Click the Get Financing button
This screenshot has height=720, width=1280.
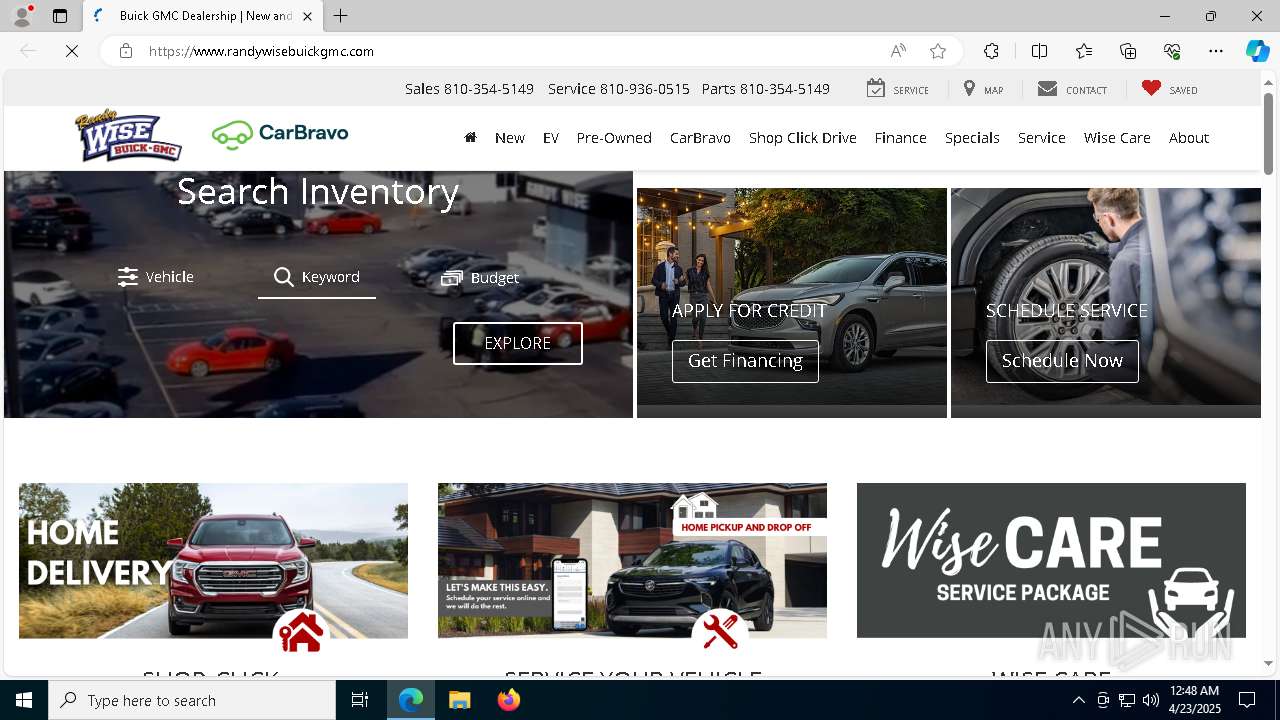745,361
